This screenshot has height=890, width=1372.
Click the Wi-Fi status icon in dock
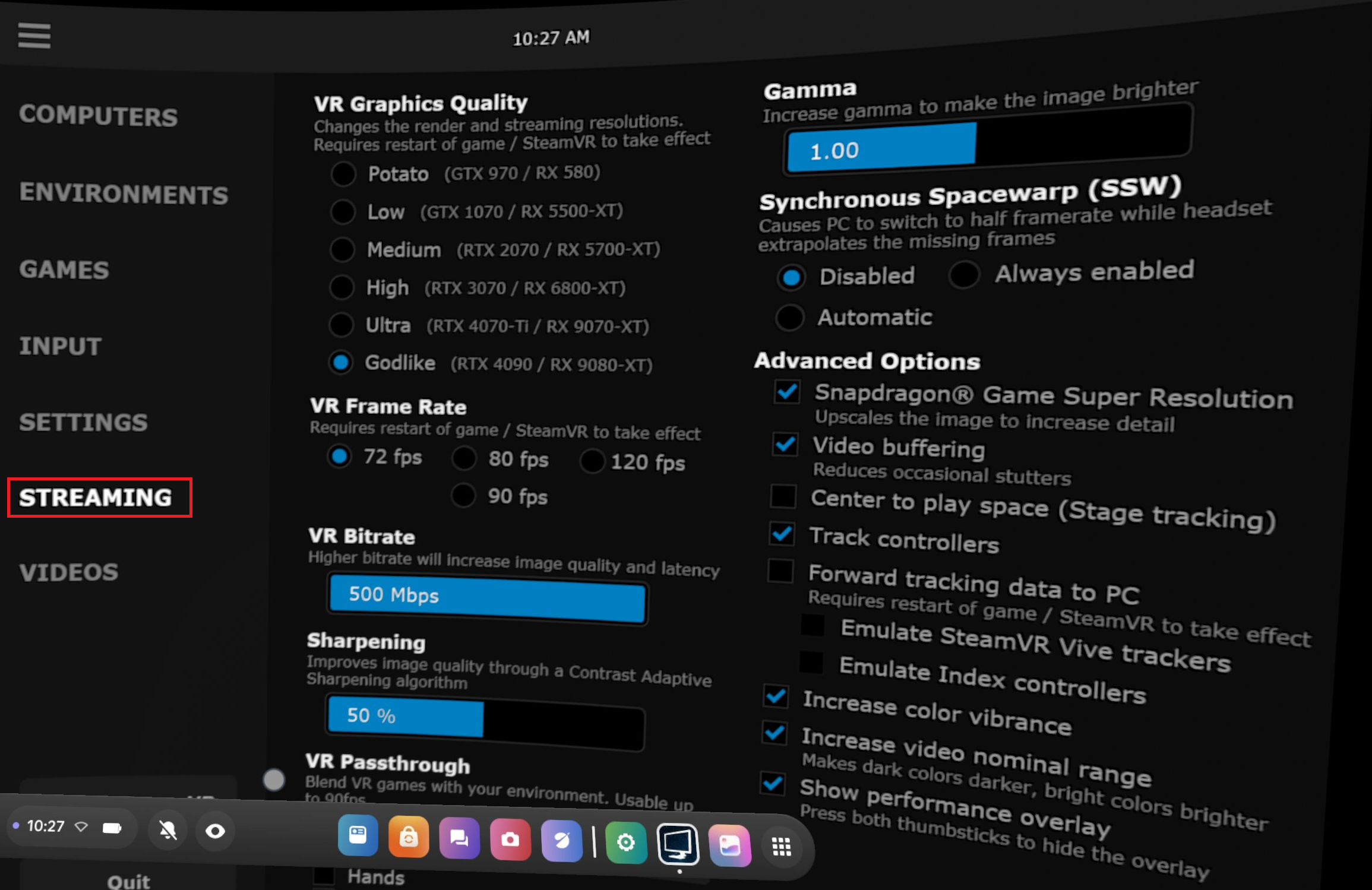(81, 826)
